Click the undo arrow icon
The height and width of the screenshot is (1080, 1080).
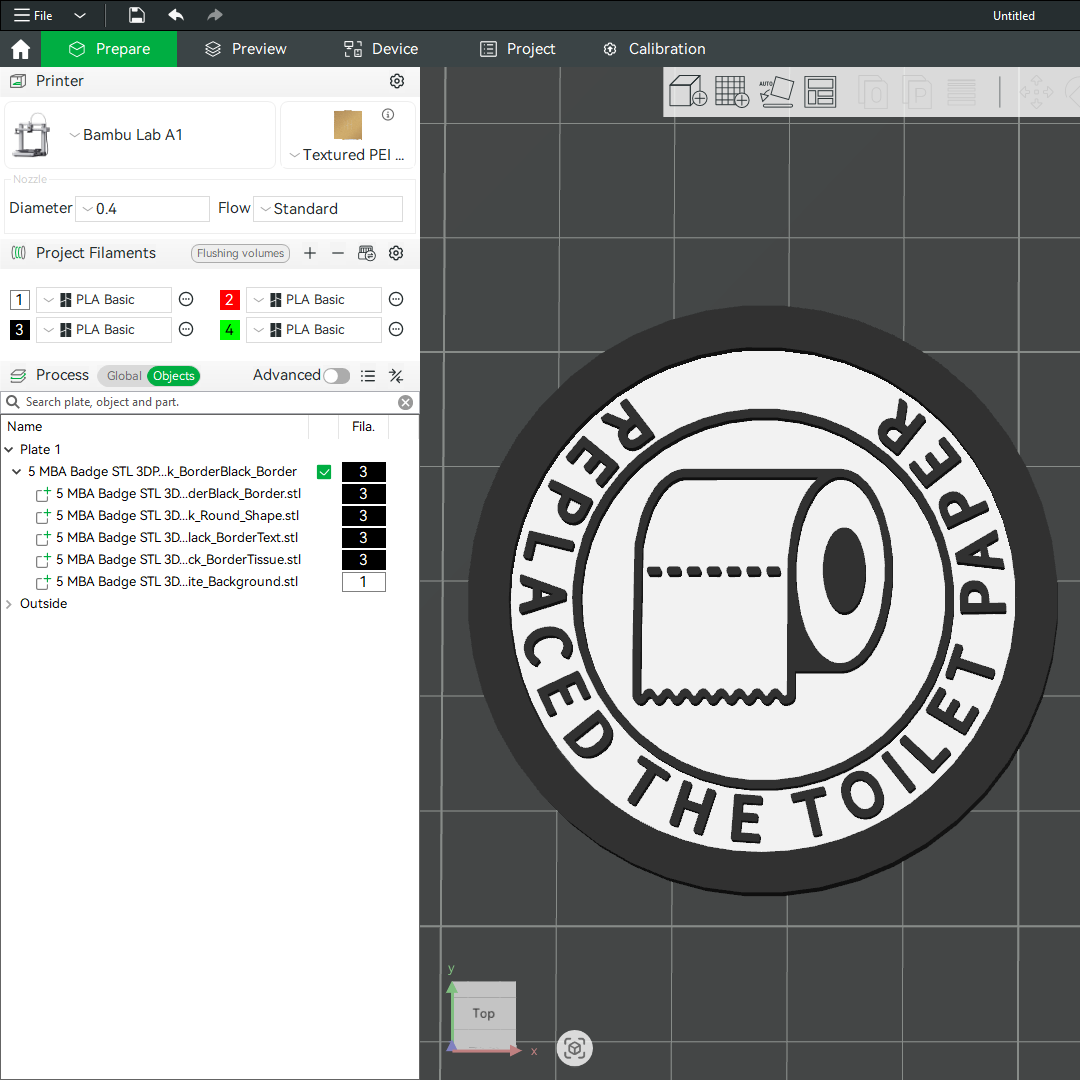[x=176, y=15]
